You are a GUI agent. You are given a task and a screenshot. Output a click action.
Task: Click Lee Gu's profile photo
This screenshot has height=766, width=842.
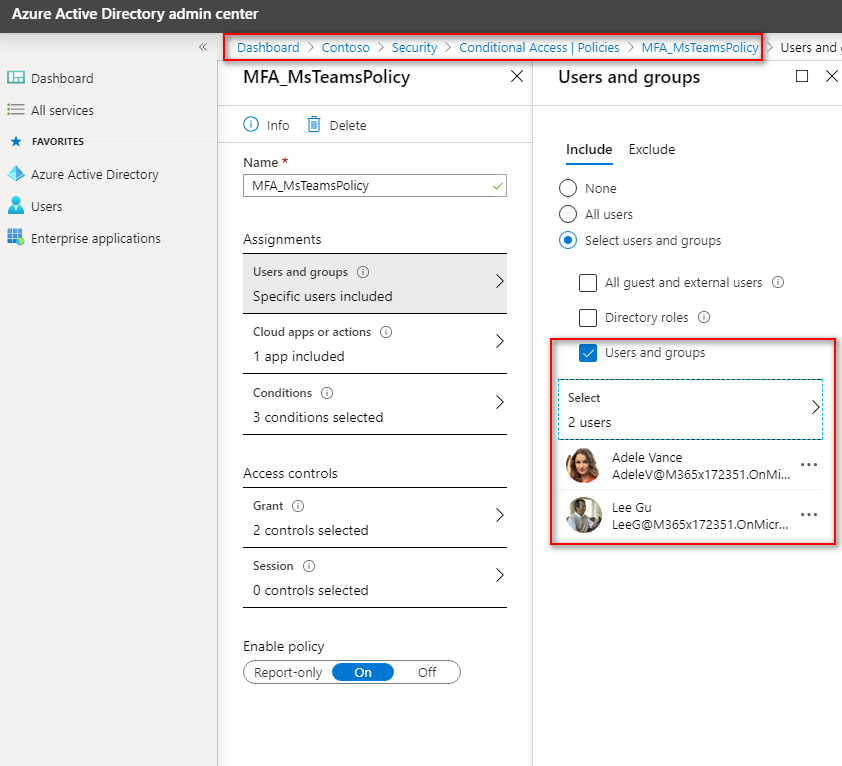coord(584,515)
